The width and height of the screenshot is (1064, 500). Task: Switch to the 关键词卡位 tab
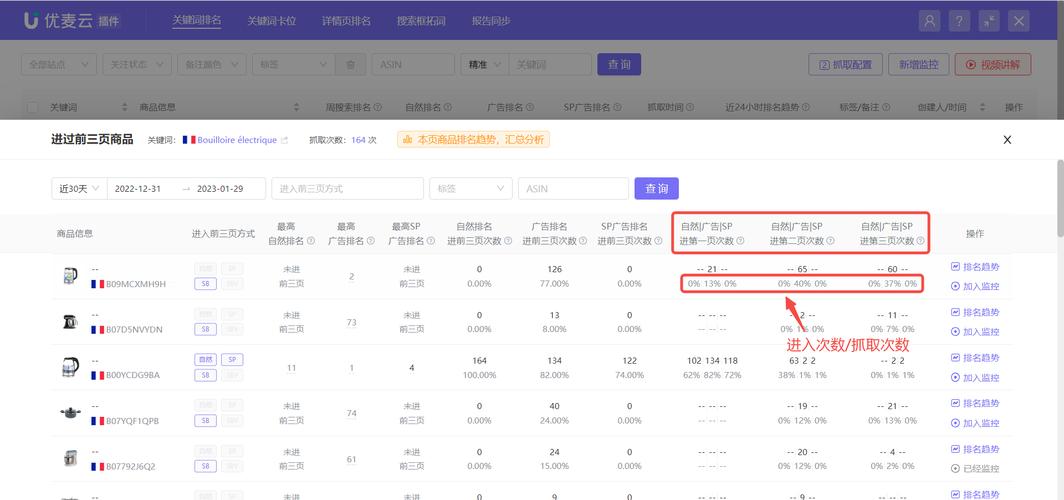point(271,20)
